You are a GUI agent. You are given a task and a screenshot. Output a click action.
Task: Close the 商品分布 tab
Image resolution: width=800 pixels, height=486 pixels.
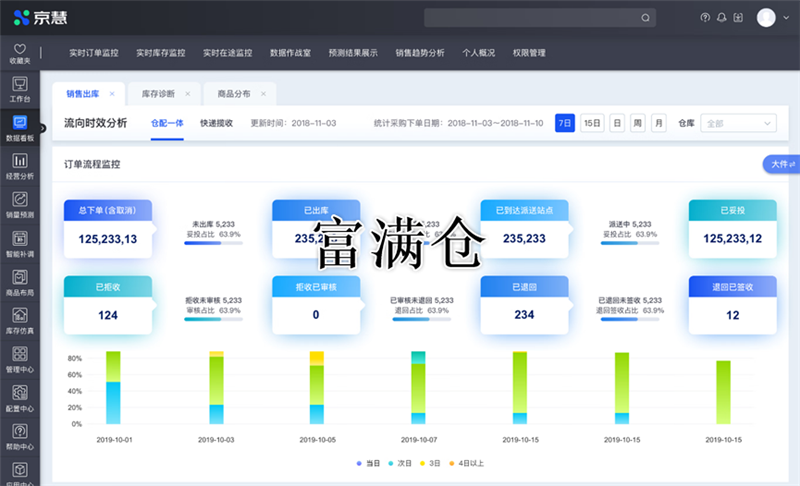pyautogui.click(x=263, y=94)
